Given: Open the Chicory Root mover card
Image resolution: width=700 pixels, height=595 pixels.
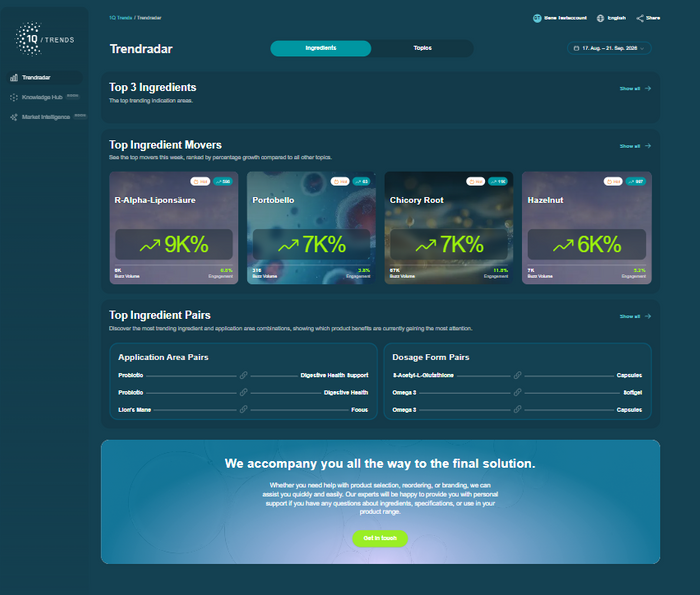Looking at the screenshot, I should click(x=449, y=228).
